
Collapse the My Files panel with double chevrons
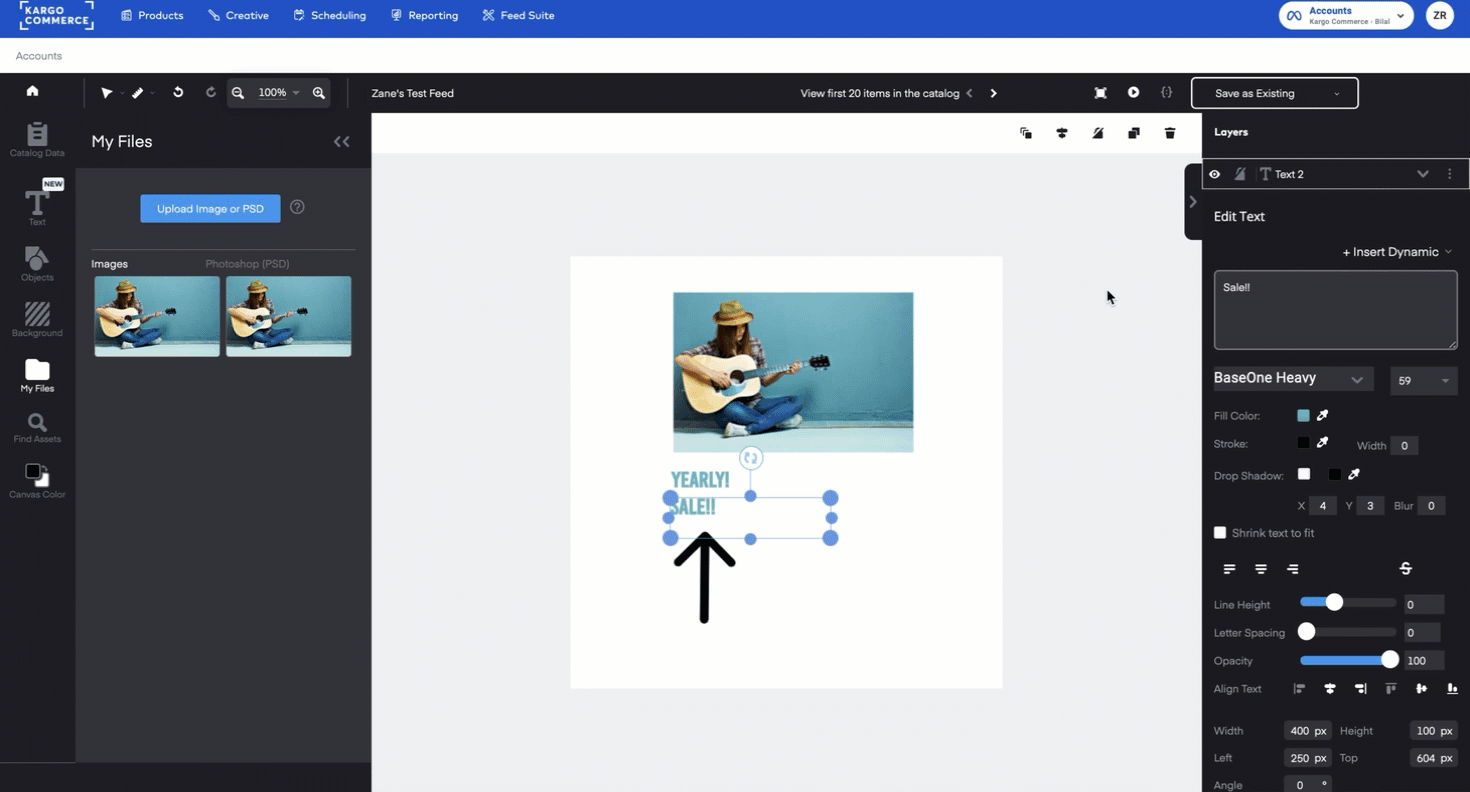[x=341, y=141]
